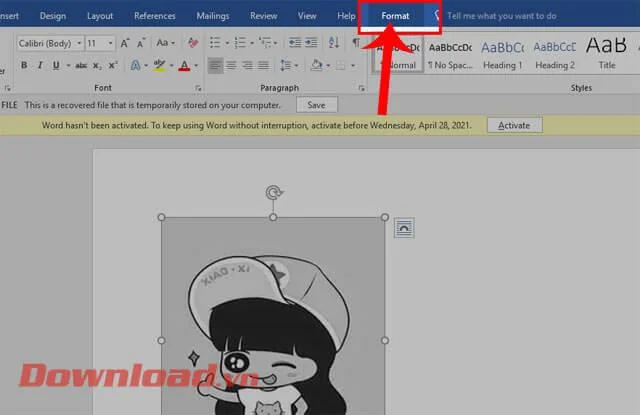The height and width of the screenshot is (415, 640).
Task: Open the font size dropdown
Action: coord(108,44)
